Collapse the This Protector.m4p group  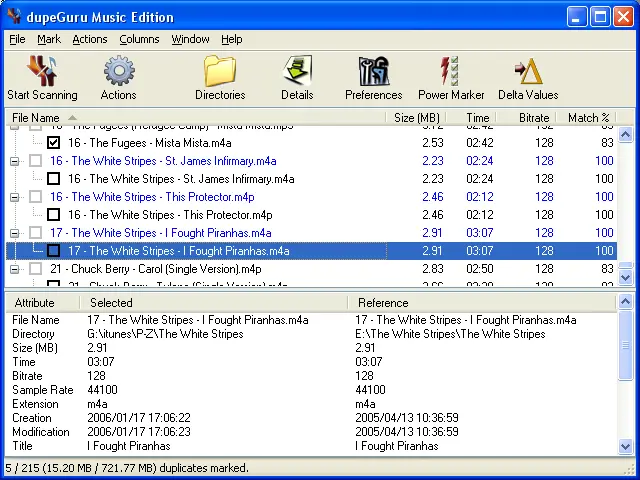coord(14,197)
